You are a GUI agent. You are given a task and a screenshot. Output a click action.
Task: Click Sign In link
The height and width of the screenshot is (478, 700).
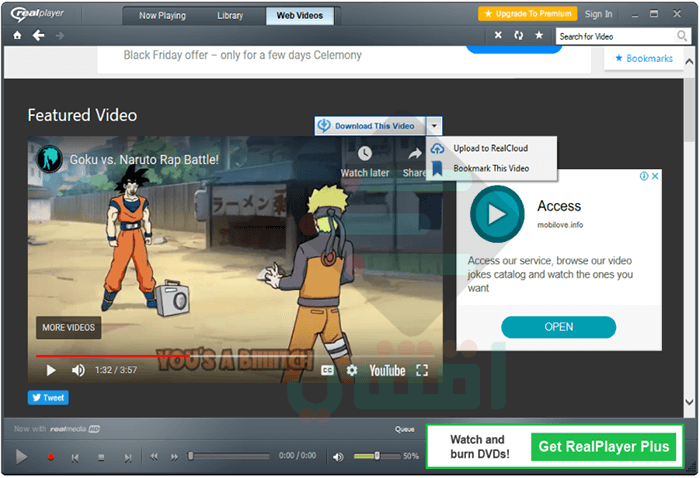click(598, 14)
